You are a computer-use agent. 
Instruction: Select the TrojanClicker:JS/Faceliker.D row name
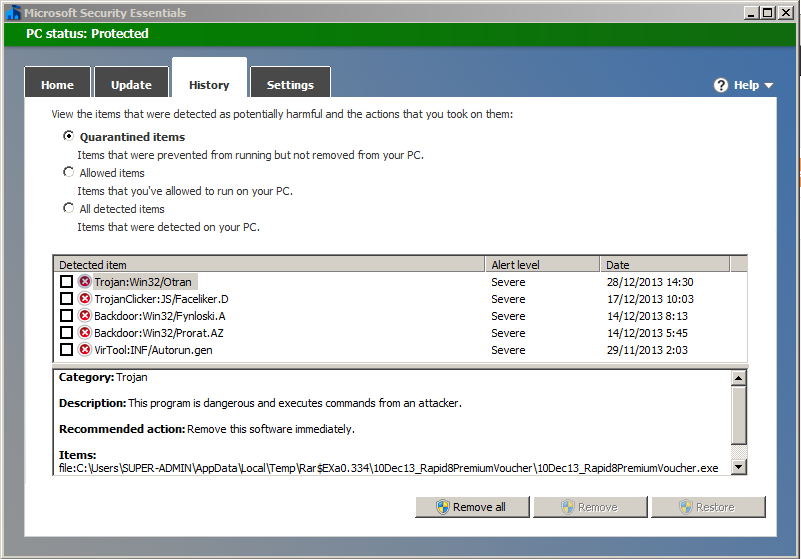(161, 299)
